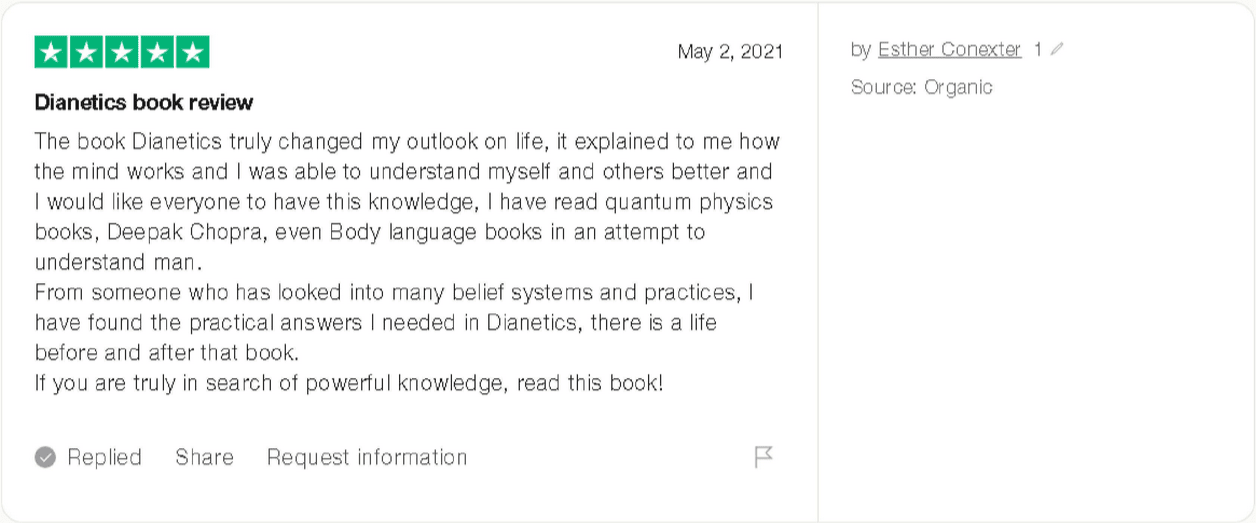Click Request information
Screen dimensions: 1256x523
click(x=367, y=457)
